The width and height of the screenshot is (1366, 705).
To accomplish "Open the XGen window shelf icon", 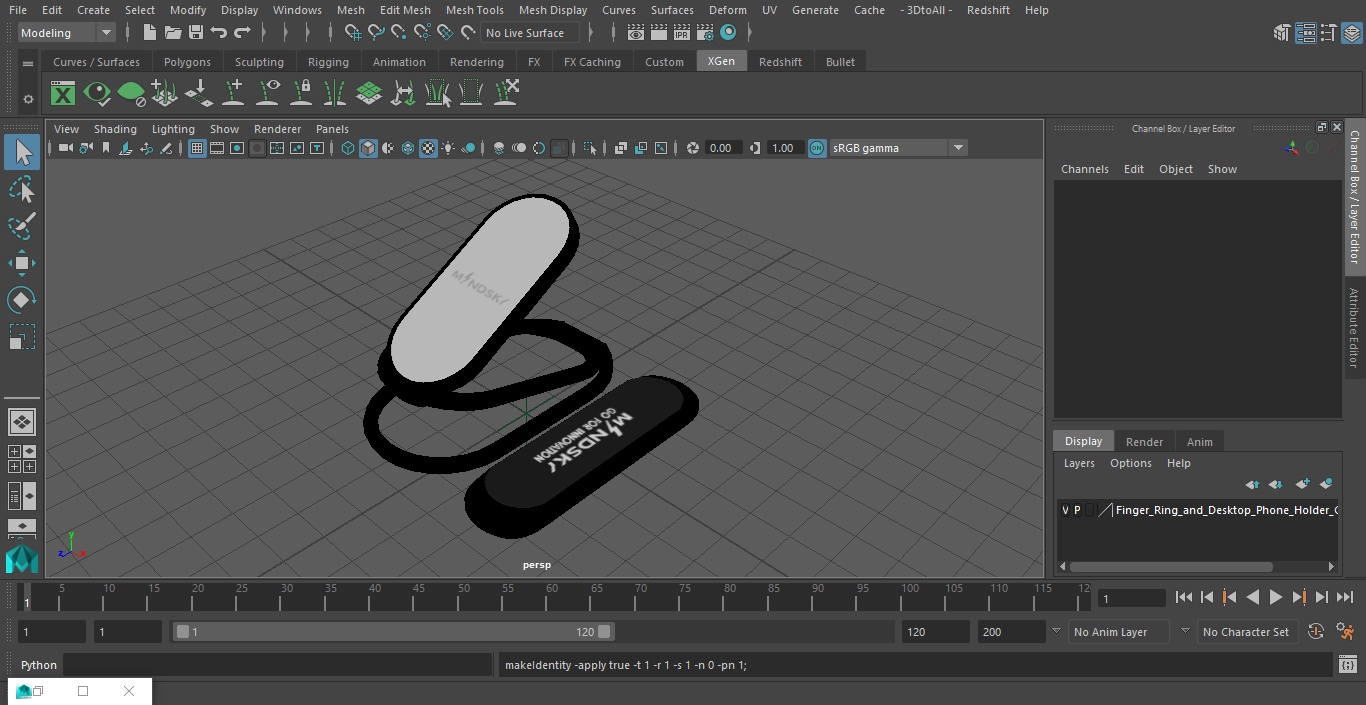I will click(63, 94).
